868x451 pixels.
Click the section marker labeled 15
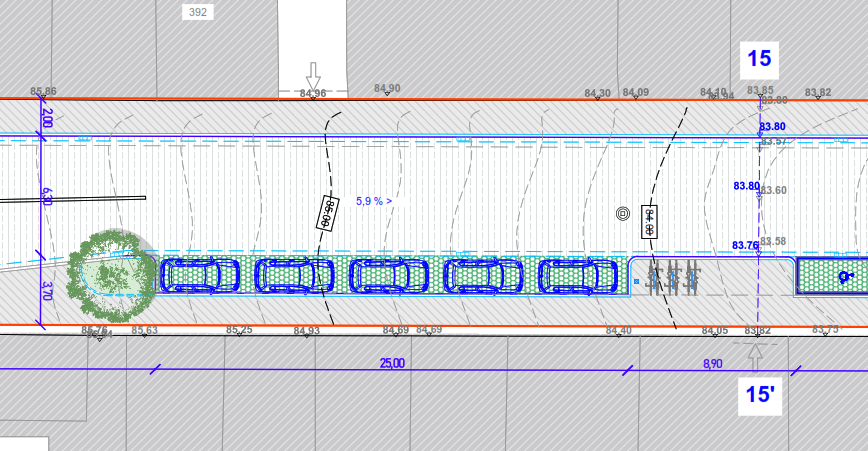tap(759, 58)
